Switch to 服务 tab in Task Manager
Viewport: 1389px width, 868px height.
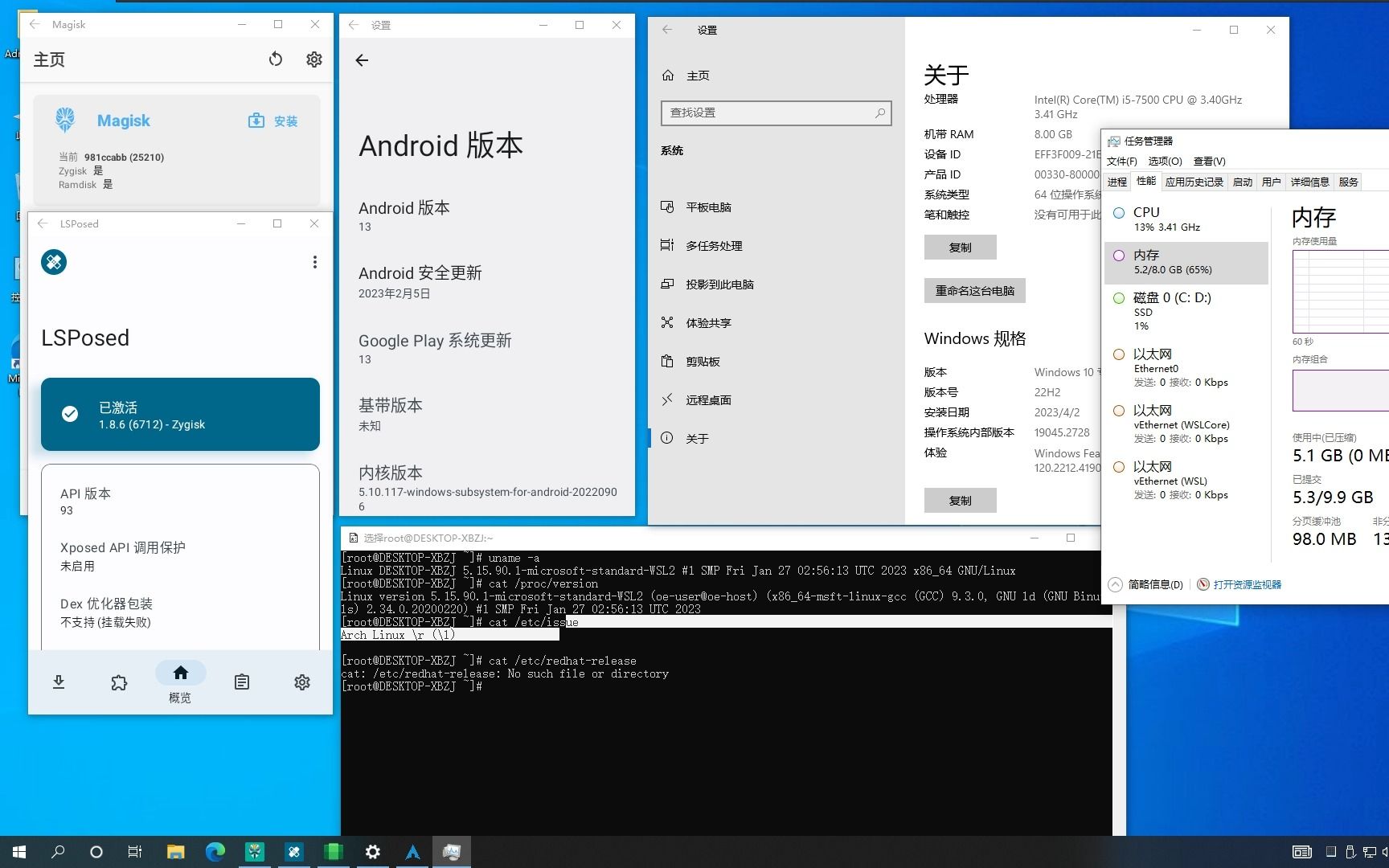(1348, 182)
